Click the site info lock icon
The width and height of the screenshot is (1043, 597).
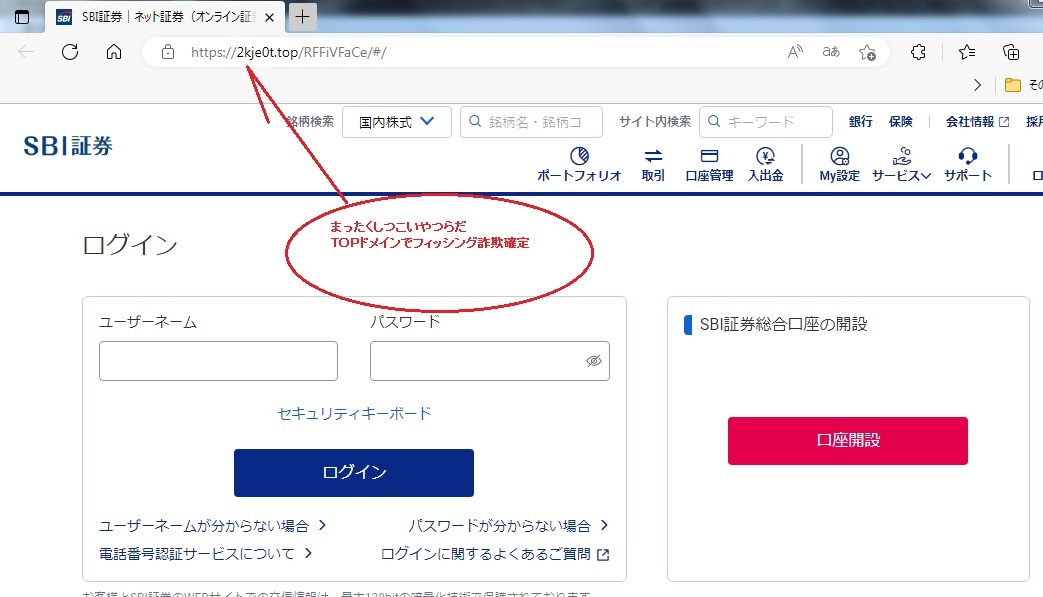(x=168, y=52)
